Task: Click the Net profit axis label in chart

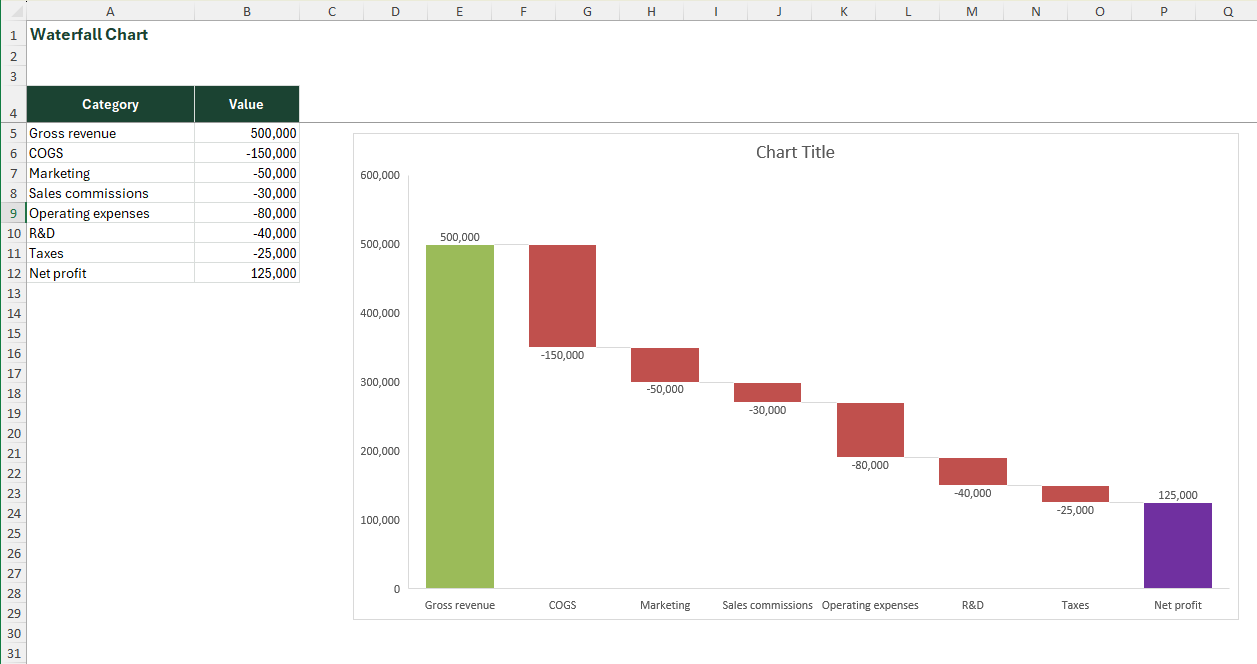Action: [1178, 605]
